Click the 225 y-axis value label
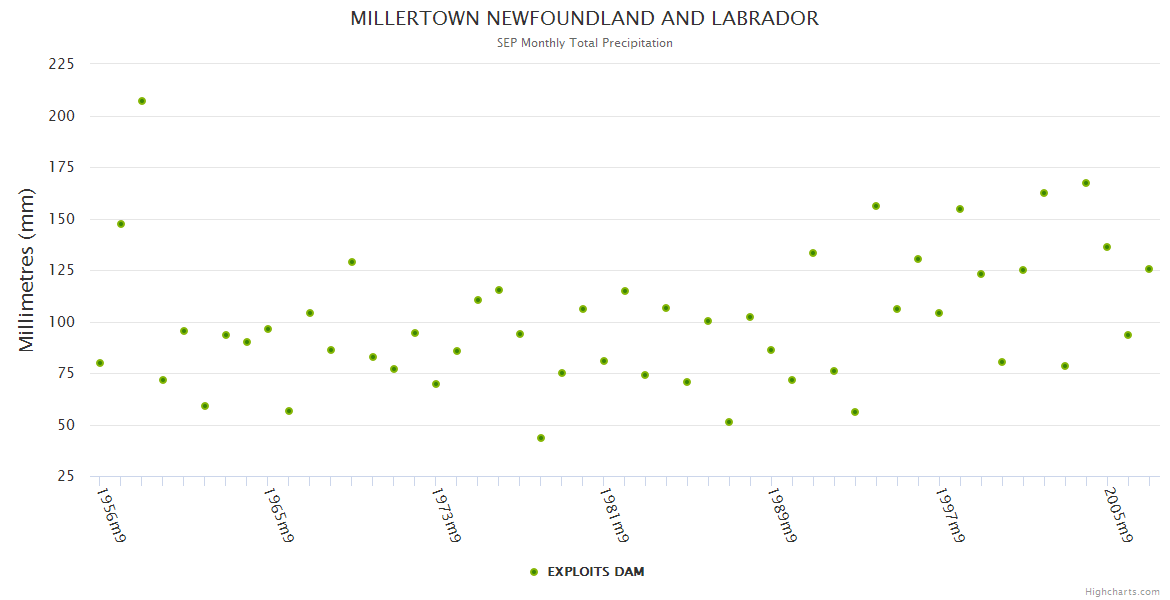The image size is (1170, 600). pyautogui.click(x=62, y=64)
